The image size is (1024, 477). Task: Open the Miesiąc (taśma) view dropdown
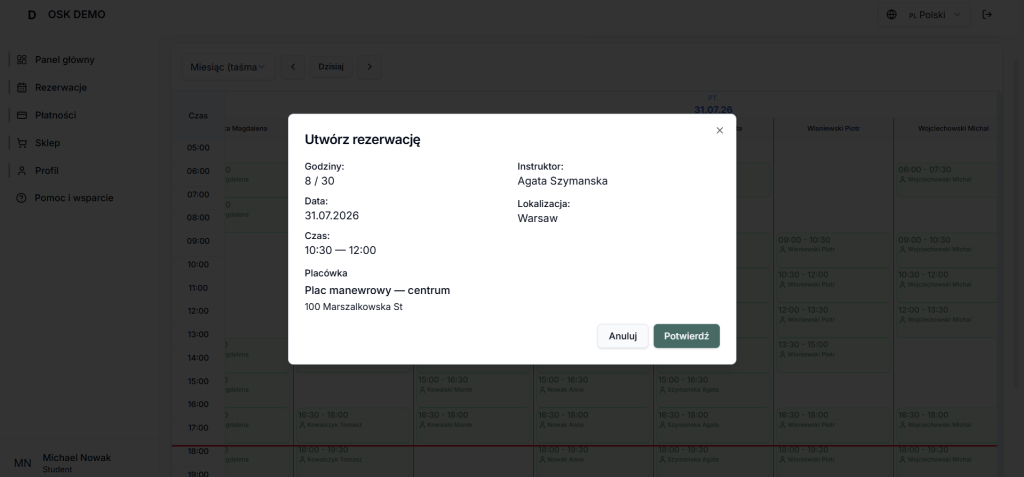pyautogui.click(x=228, y=67)
